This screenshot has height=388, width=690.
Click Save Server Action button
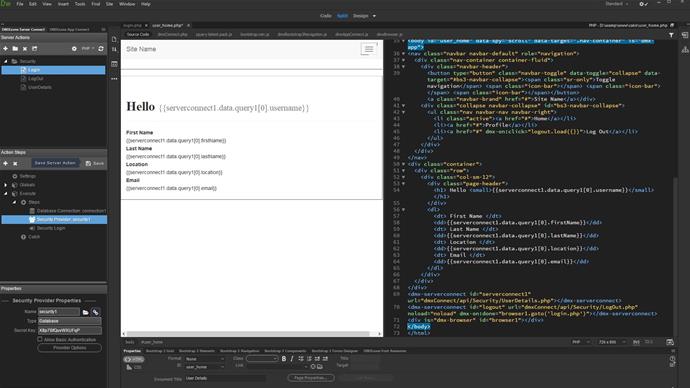[55, 163]
